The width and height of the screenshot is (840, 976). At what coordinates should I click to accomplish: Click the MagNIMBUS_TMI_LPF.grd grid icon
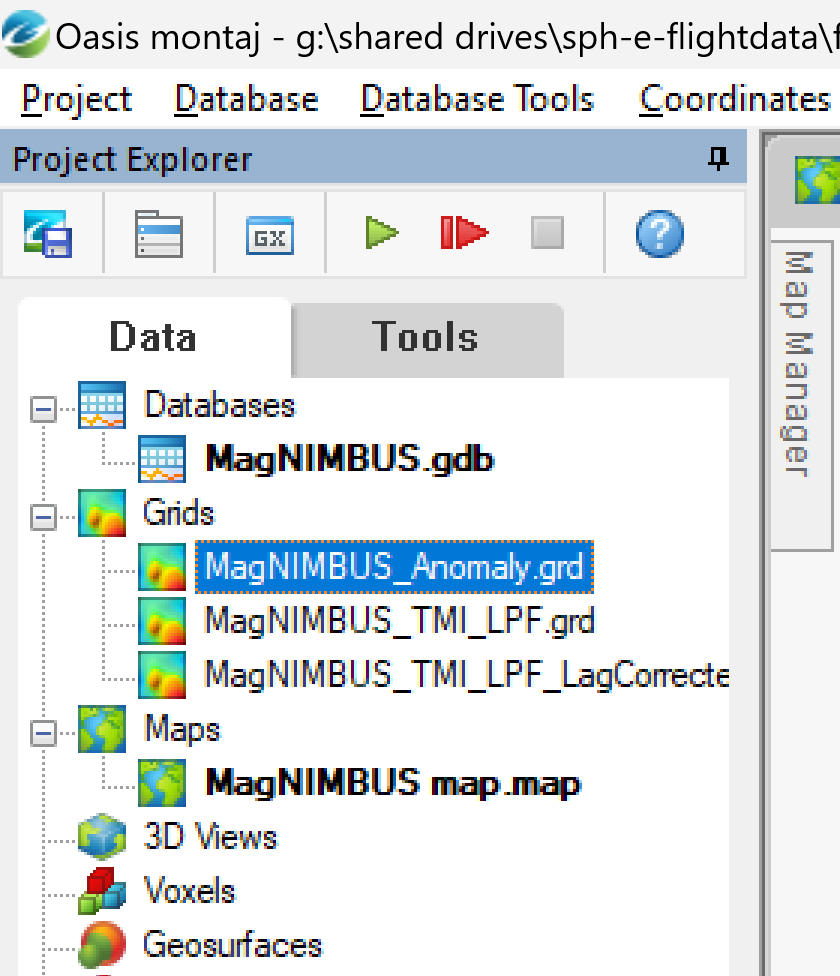162,621
